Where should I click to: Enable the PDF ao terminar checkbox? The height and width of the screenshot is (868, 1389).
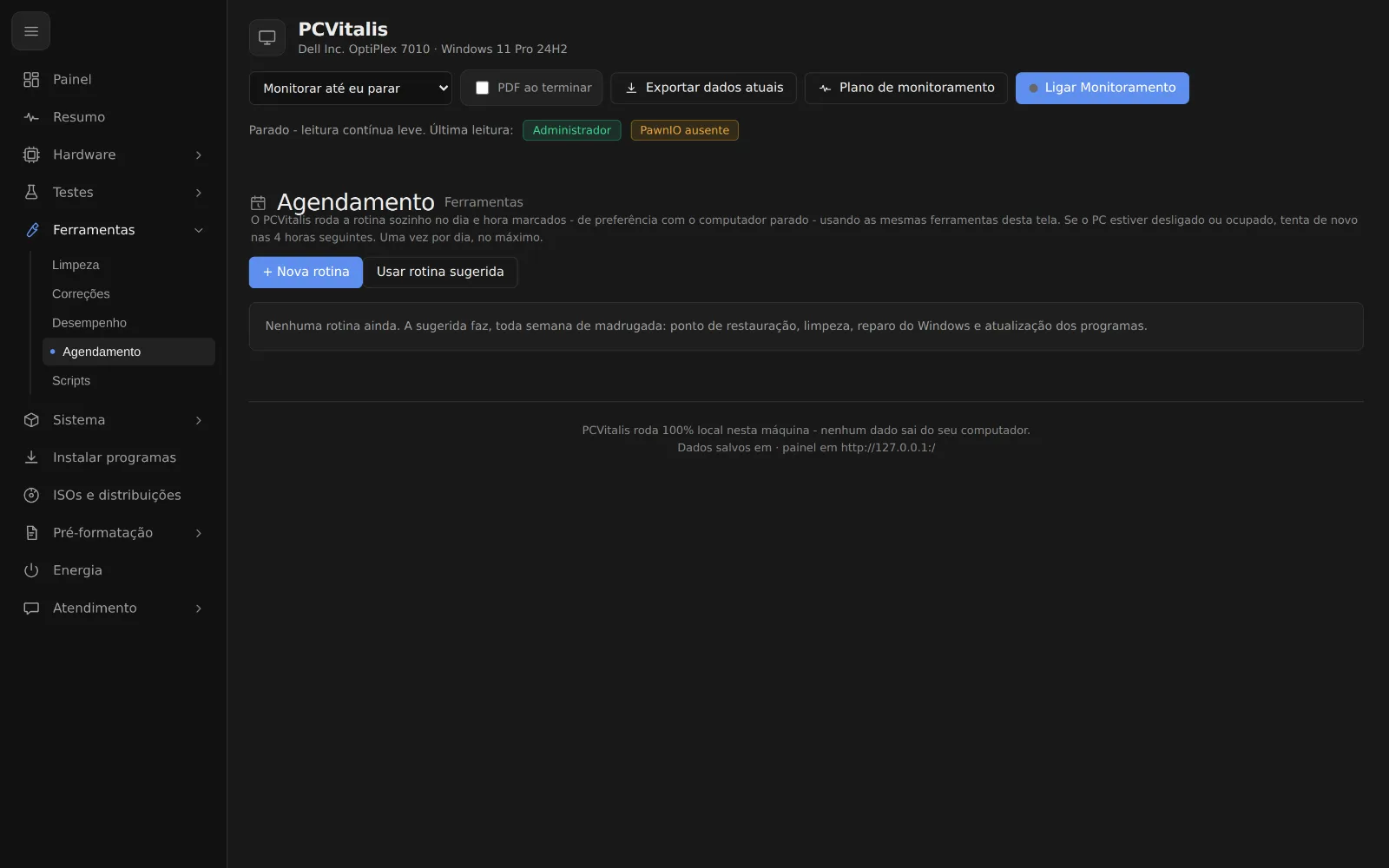coord(482,88)
